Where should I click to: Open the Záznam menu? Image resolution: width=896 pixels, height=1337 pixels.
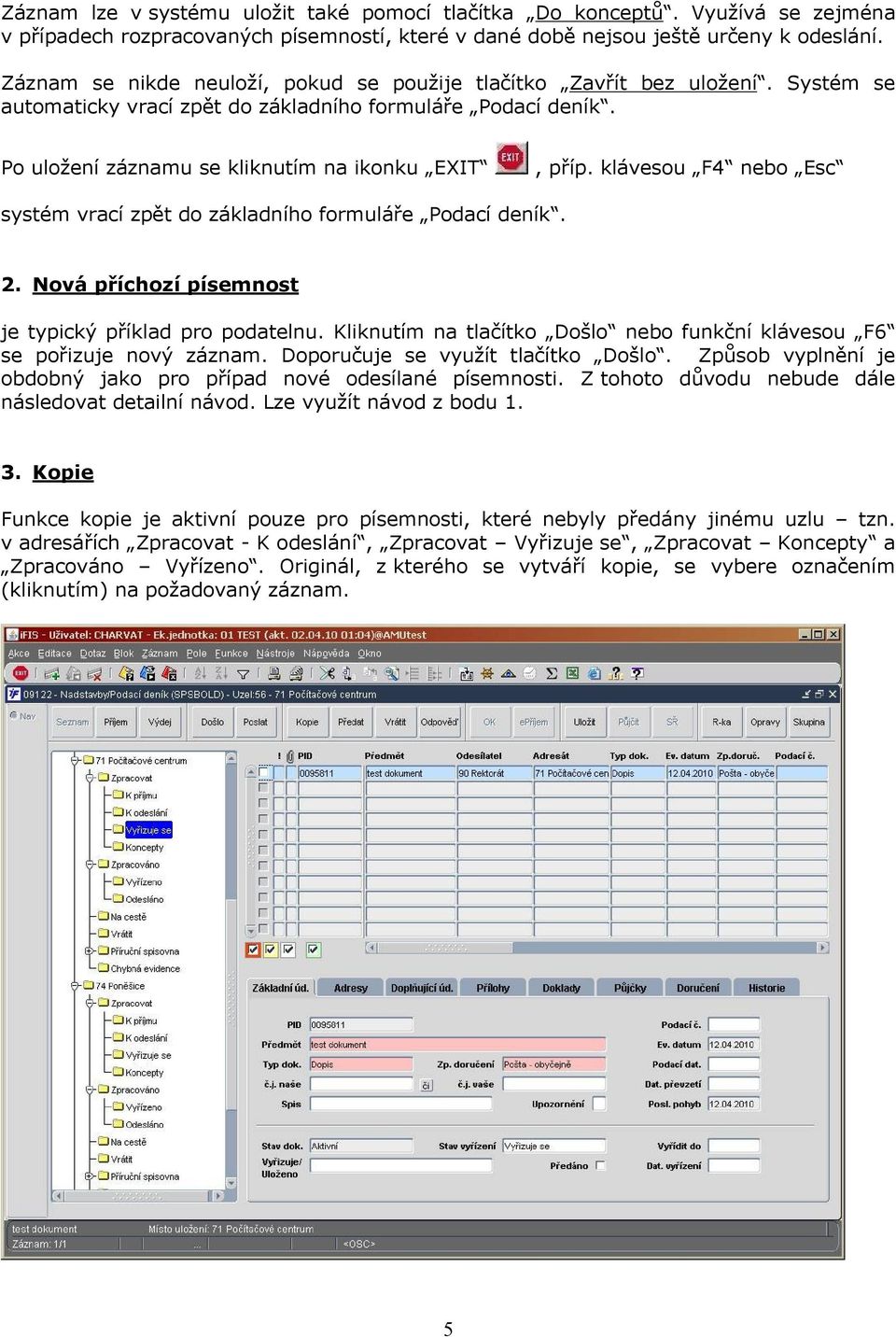tap(160, 654)
